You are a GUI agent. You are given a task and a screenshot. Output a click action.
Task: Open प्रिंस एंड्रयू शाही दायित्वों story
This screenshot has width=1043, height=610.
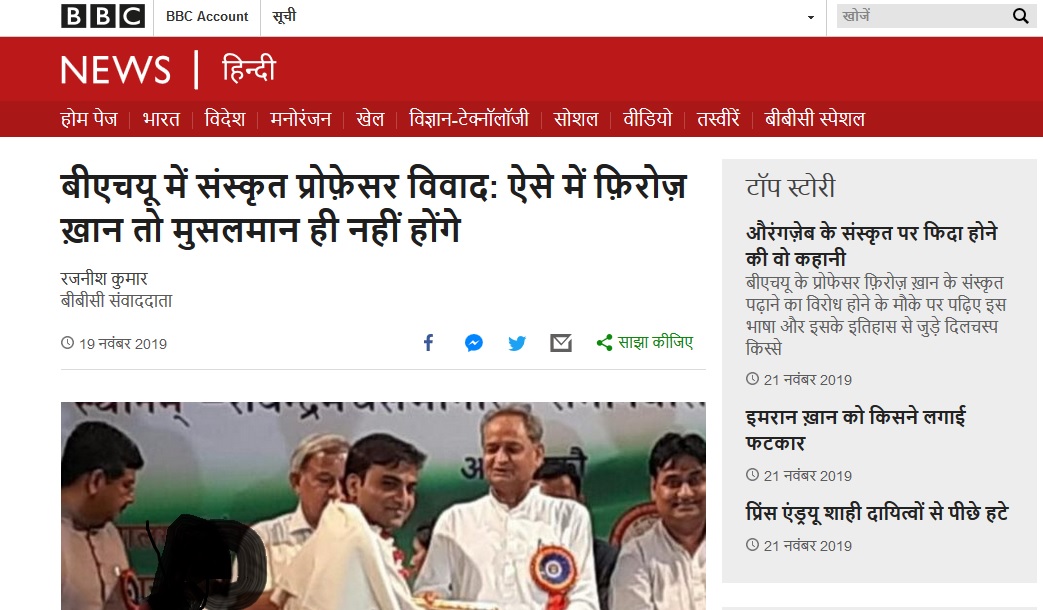(x=877, y=513)
